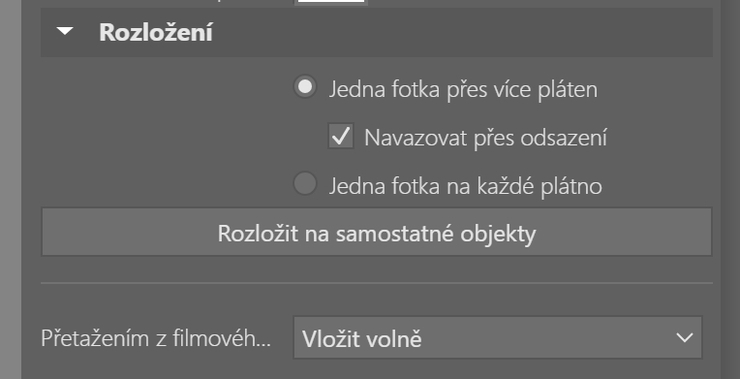
Task: Click the empty circle of the unselected radio option
Action: click(305, 183)
